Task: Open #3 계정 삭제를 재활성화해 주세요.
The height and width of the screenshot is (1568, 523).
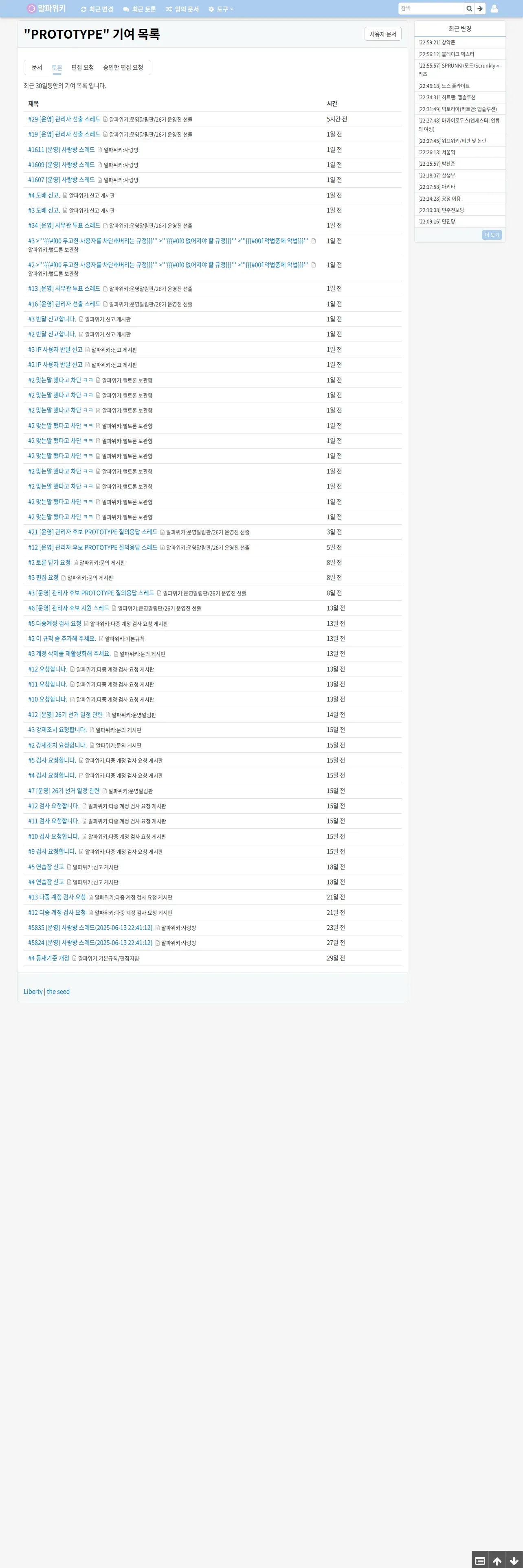Action: (x=69, y=654)
